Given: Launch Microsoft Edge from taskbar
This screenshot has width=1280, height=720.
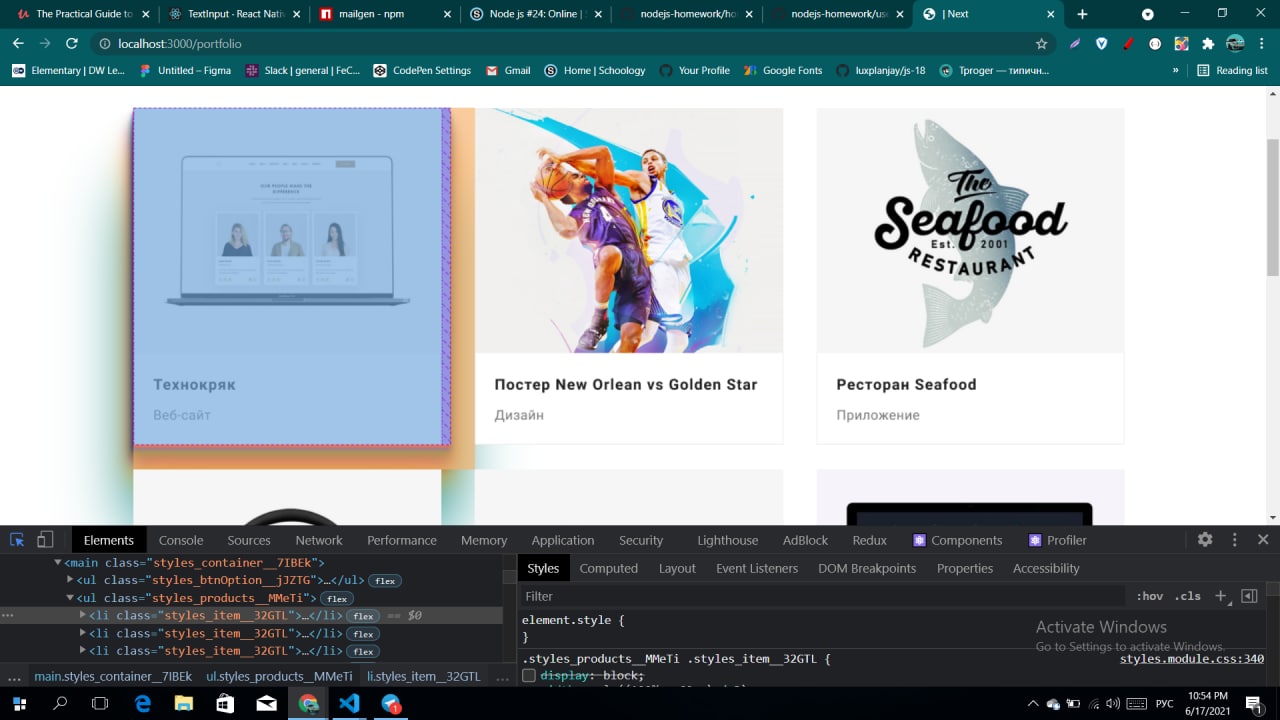Looking at the screenshot, I should (x=142, y=704).
